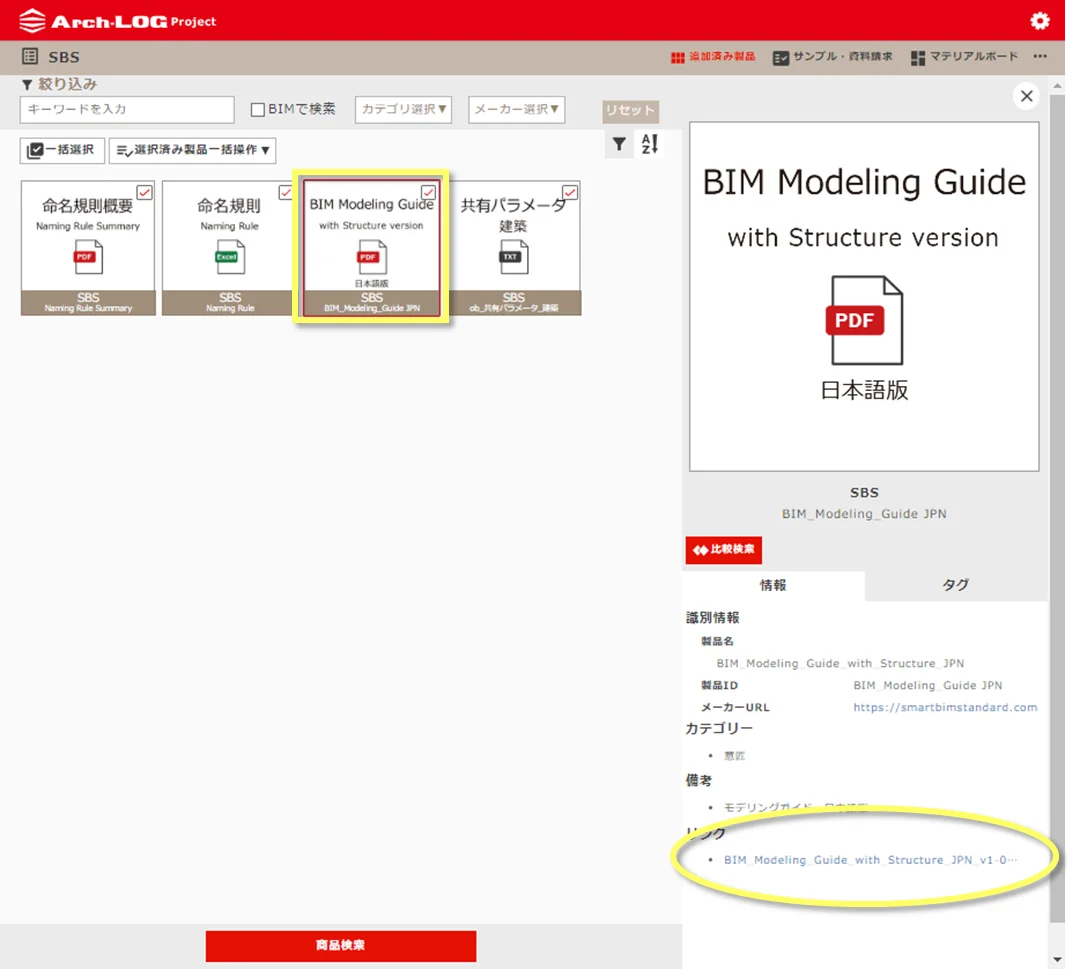
Task: Uncheck the 命名規則概要 card checkbox
Action: (x=144, y=192)
